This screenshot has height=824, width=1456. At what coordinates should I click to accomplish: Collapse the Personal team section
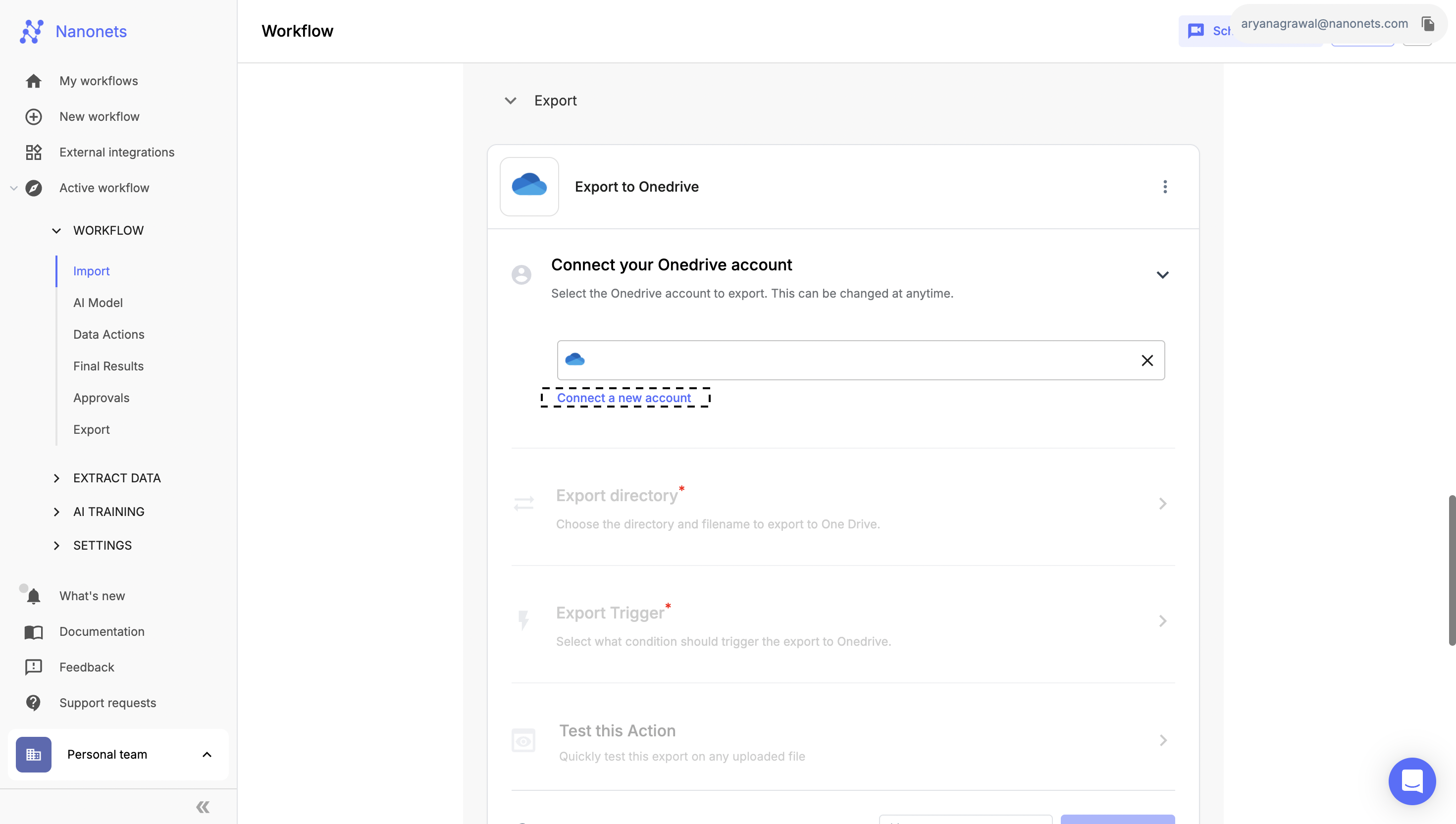[x=207, y=754]
